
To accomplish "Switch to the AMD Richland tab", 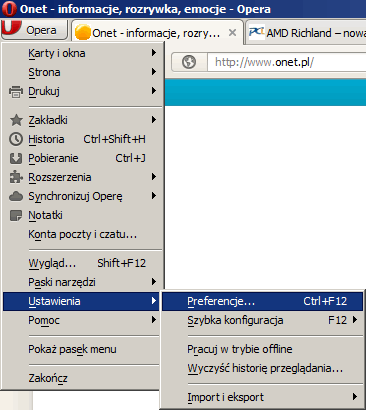I will pos(306,33).
